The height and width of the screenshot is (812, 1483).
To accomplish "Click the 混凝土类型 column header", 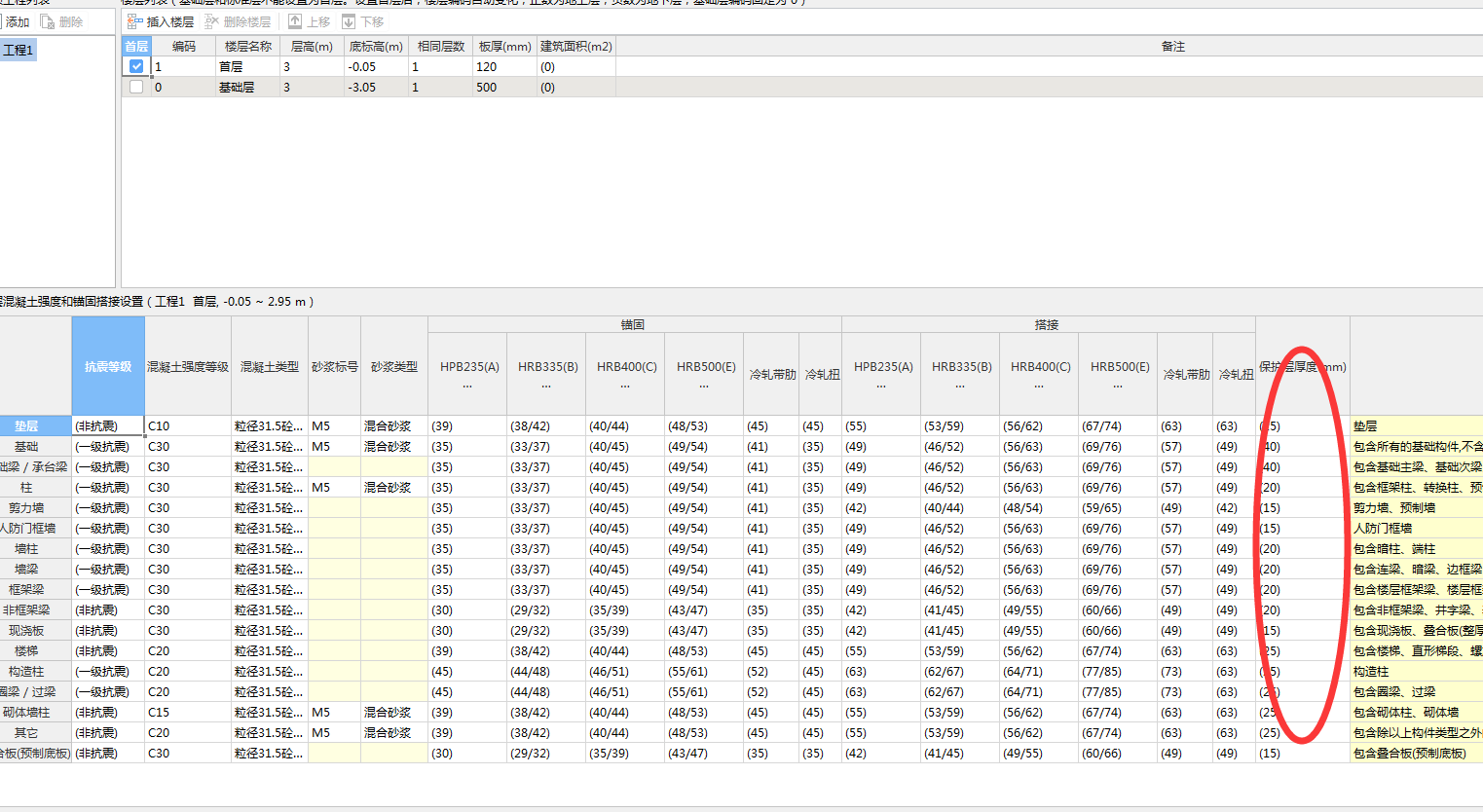I will pos(270,366).
